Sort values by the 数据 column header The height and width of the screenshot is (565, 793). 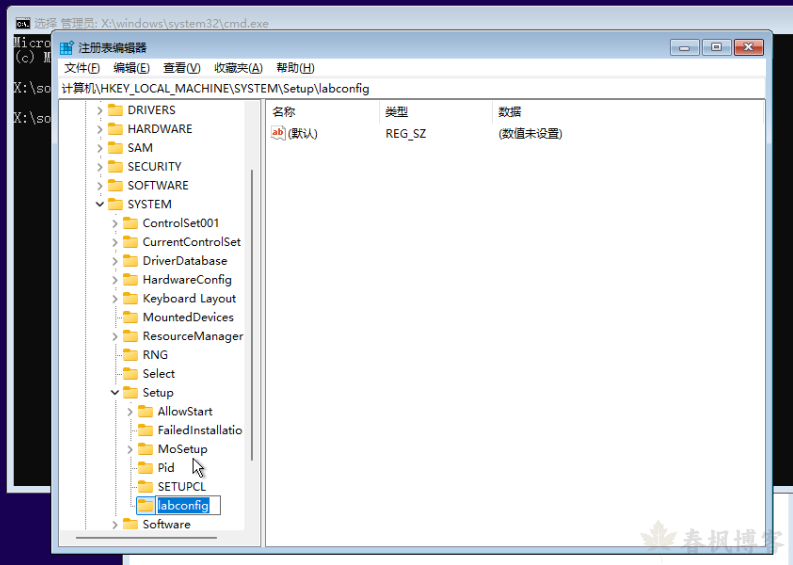click(627, 112)
